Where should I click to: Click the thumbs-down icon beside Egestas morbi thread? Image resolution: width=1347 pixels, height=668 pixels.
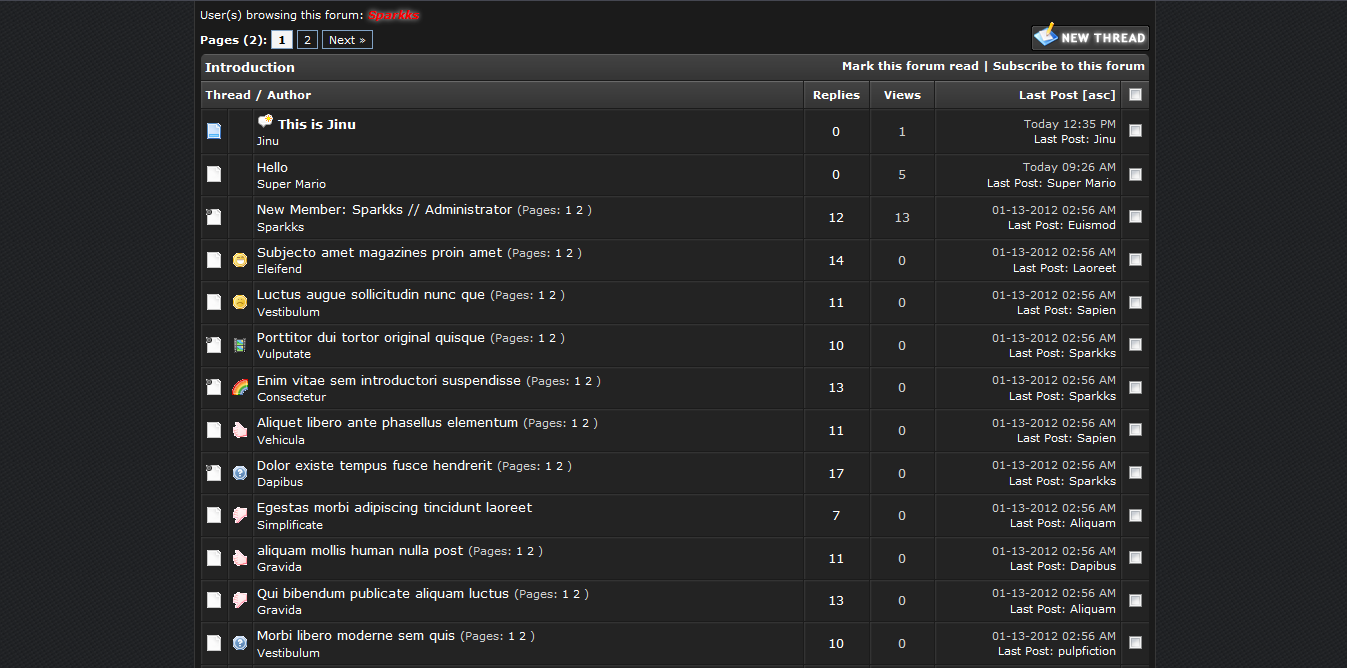[240, 515]
